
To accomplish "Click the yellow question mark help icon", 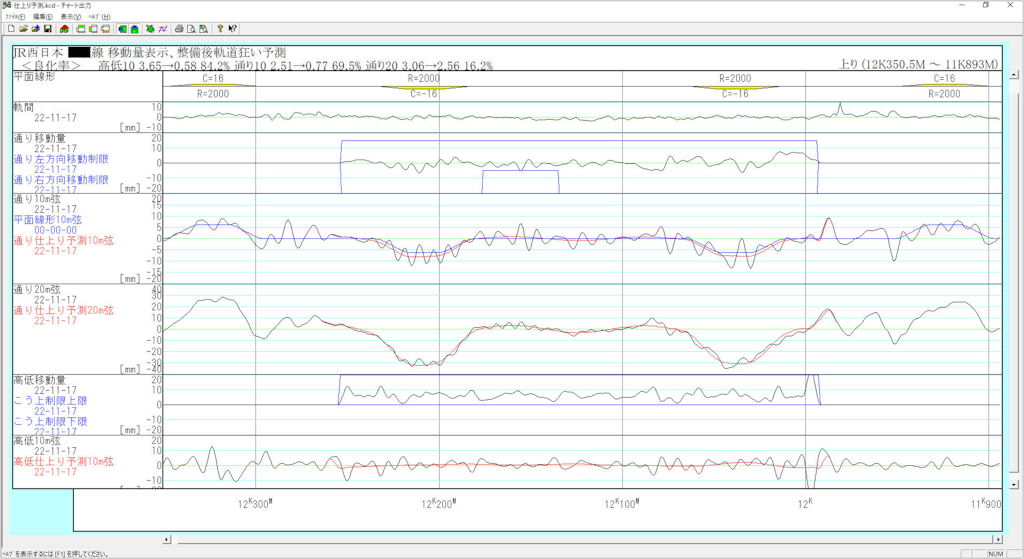I will tap(220, 29).
